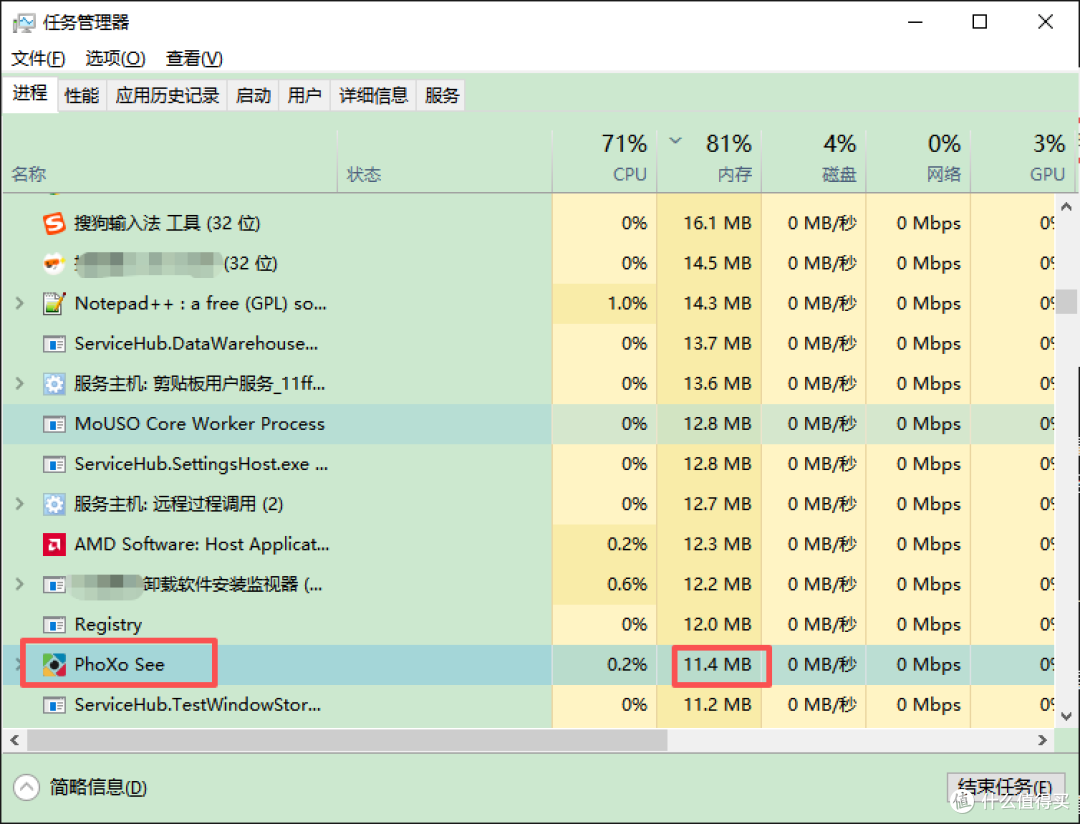Expand the clipboard user service host group

(19, 384)
